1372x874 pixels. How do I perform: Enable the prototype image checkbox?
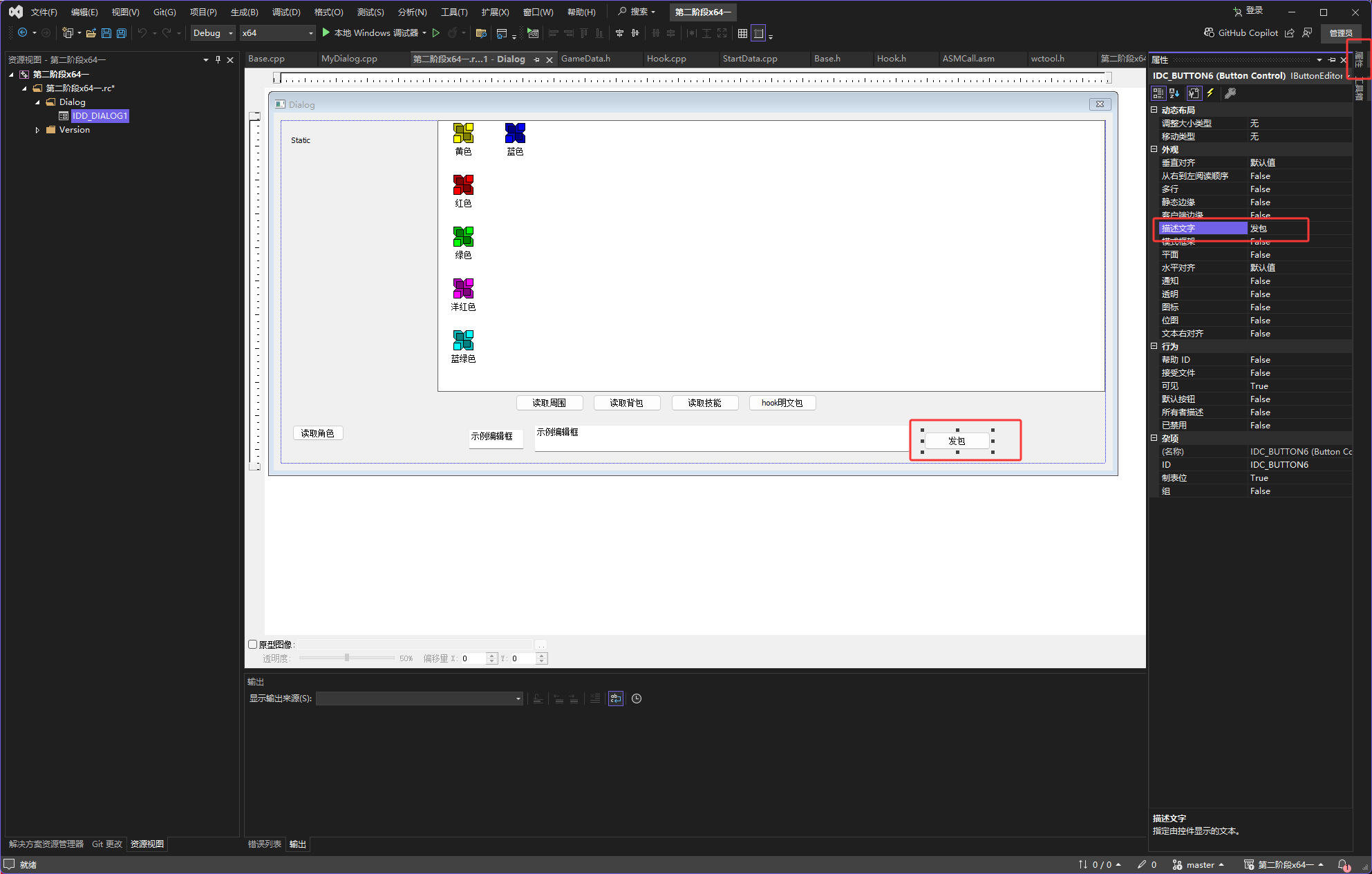(x=253, y=644)
